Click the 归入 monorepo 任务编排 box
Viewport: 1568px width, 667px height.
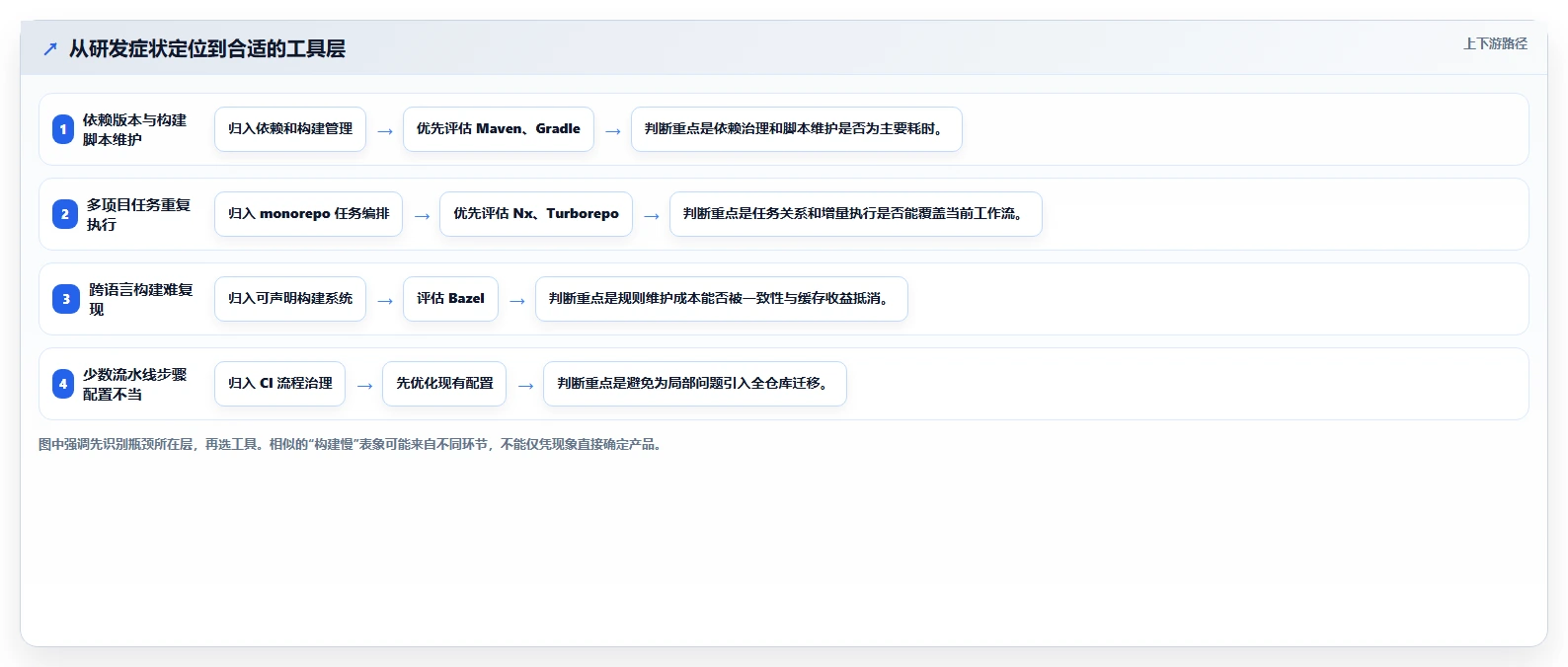[x=308, y=214]
